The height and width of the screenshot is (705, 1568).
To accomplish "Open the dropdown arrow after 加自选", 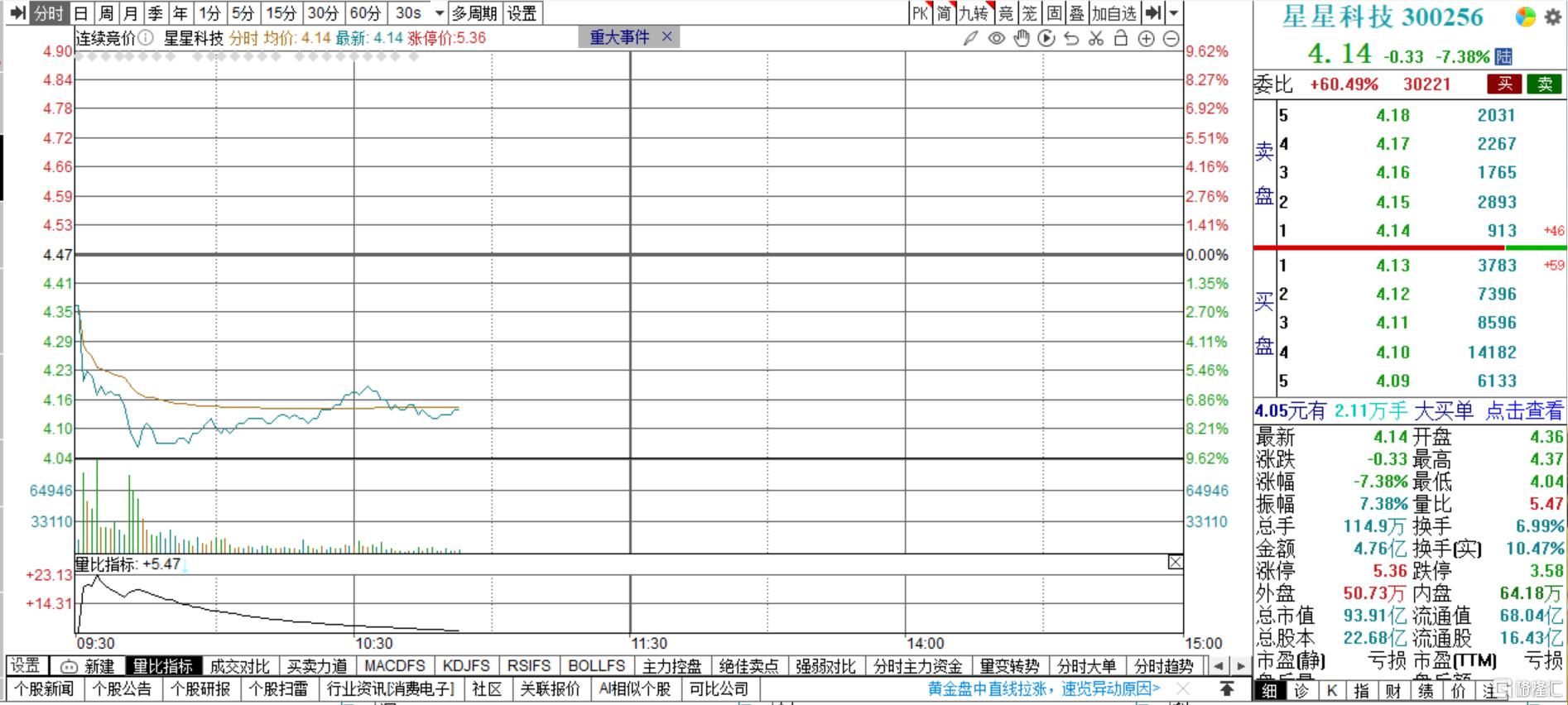I will pos(1173,13).
